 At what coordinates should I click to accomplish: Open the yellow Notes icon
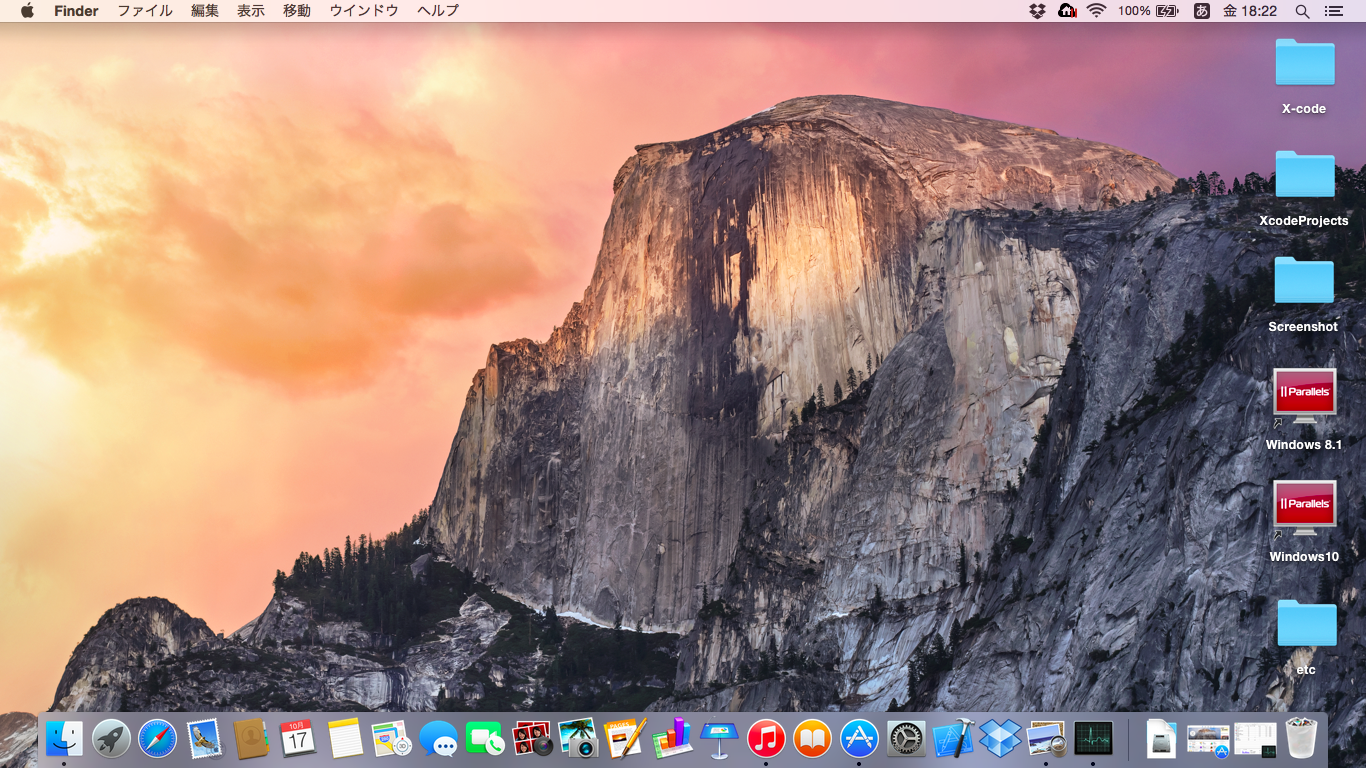(x=345, y=739)
